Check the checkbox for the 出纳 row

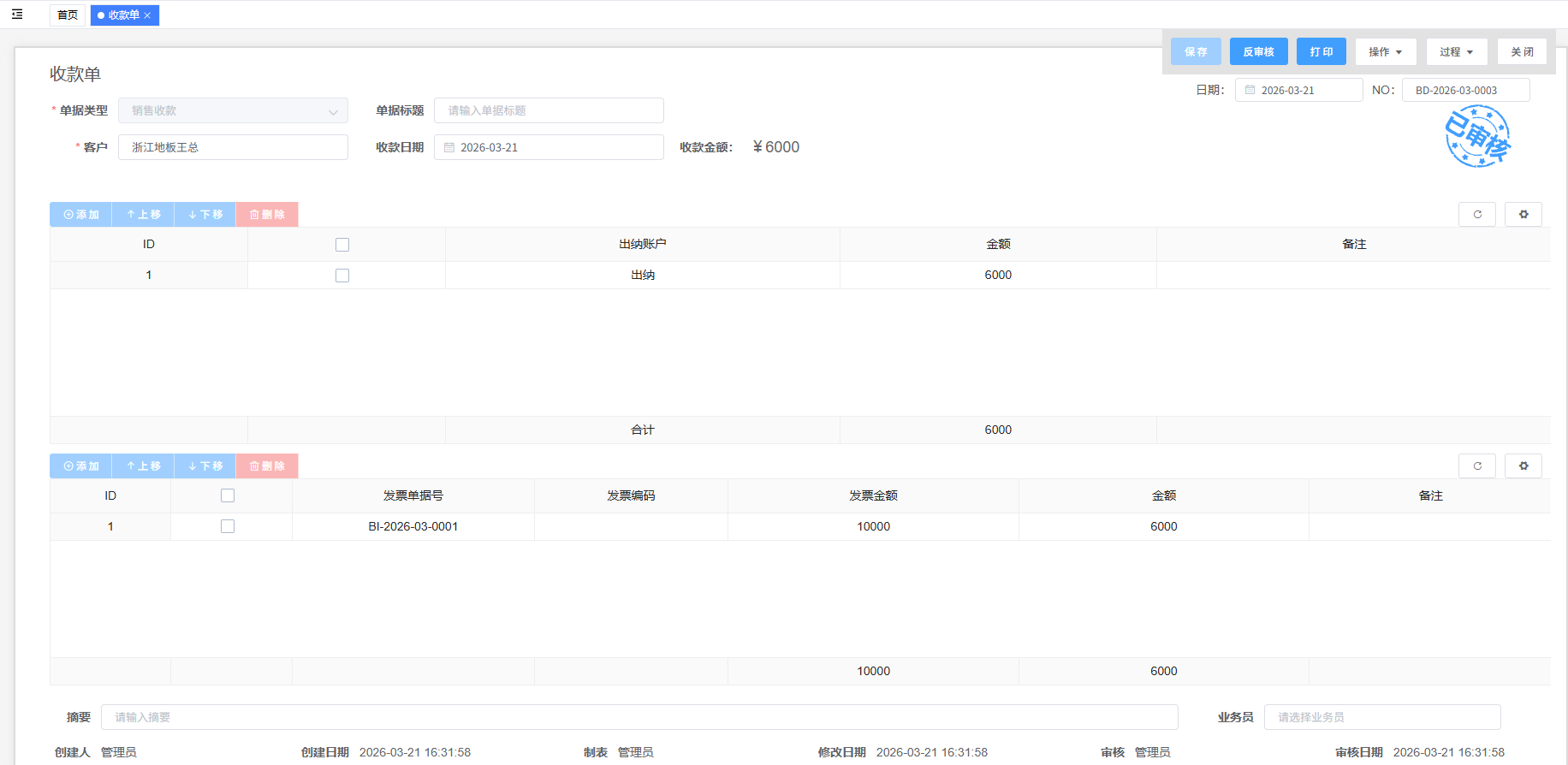pyautogui.click(x=342, y=276)
